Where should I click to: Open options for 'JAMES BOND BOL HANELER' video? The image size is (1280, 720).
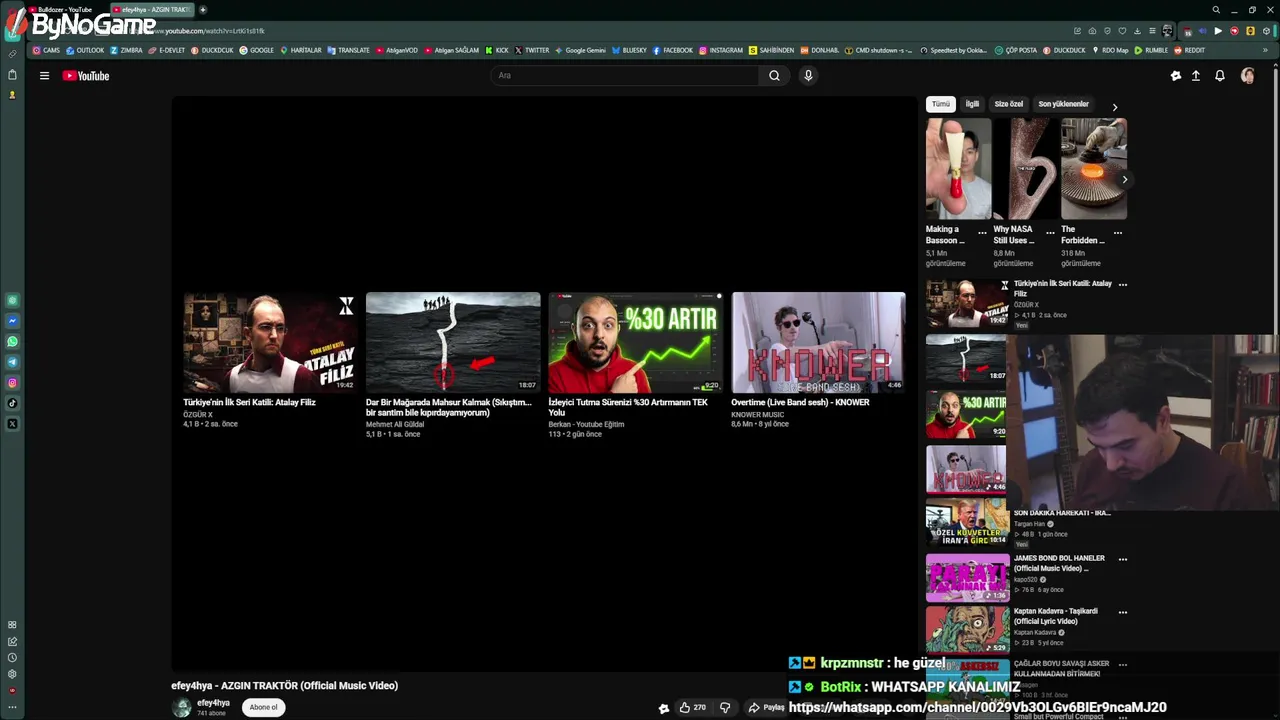point(1123,559)
